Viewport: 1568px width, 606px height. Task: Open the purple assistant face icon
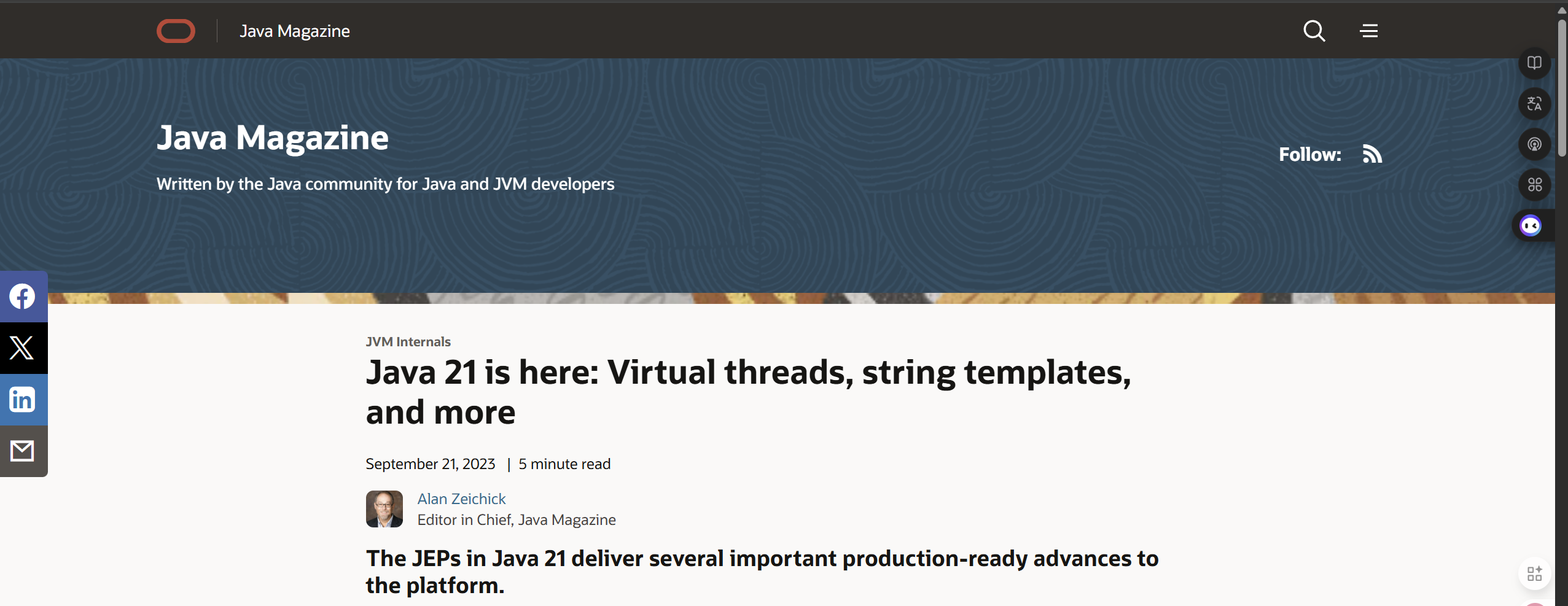point(1531,225)
